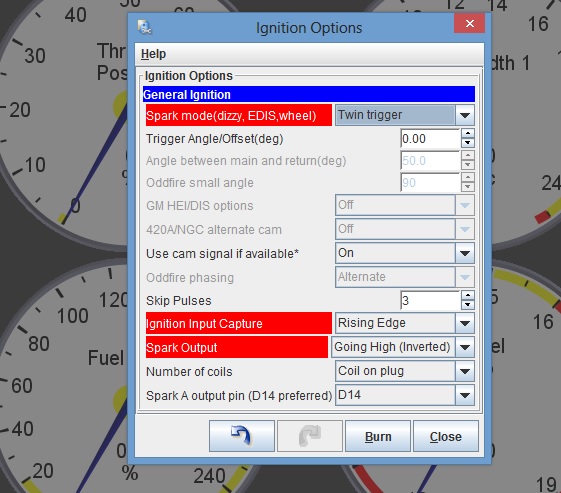The height and width of the screenshot is (493, 561).
Task: Click the Trigger Angle/Offset input field
Action: 430,138
